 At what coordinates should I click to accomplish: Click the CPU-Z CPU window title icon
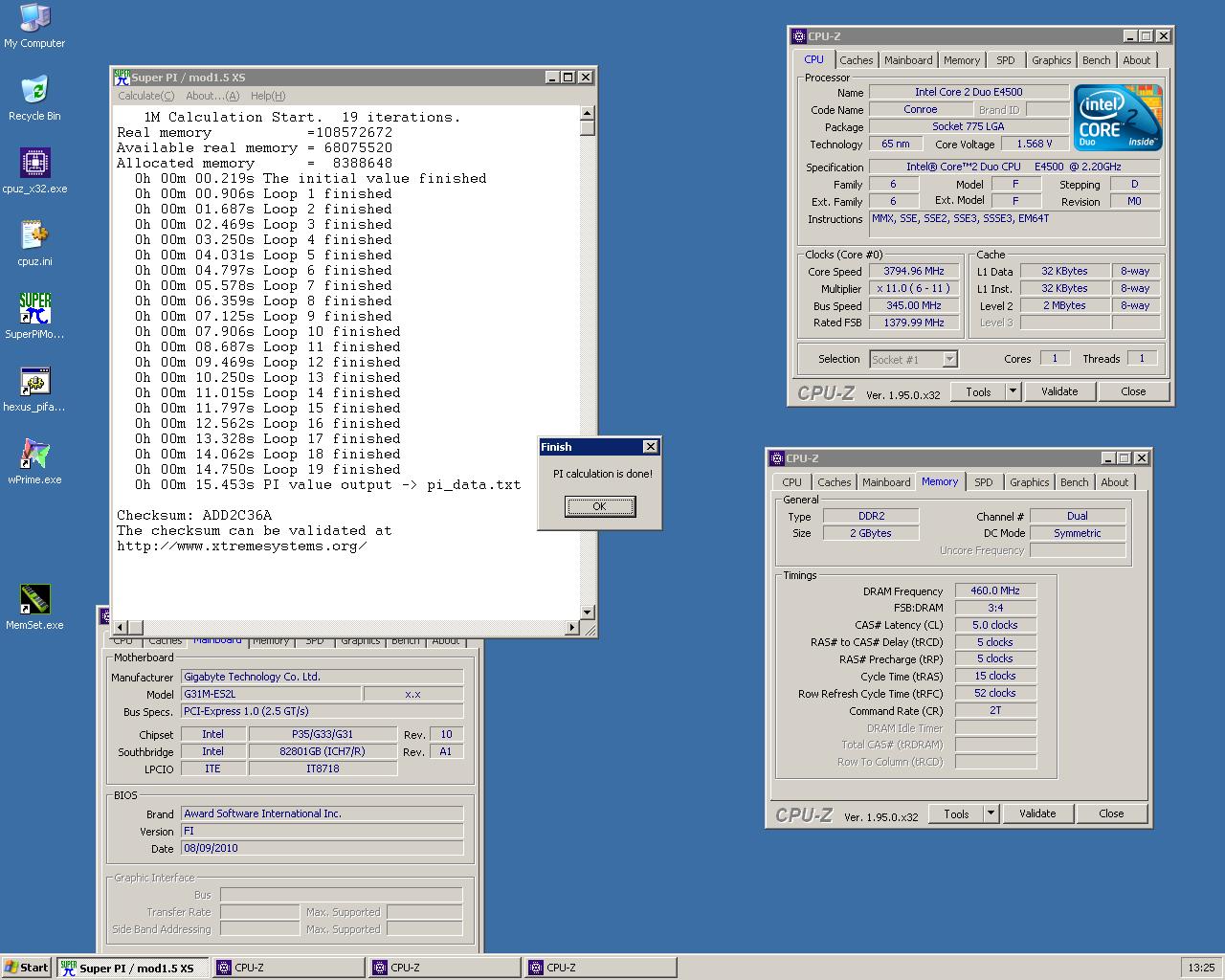pos(798,36)
